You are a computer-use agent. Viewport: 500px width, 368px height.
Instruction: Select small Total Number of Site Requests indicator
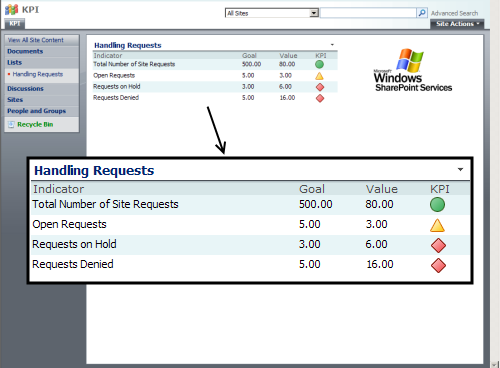tap(134, 64)
